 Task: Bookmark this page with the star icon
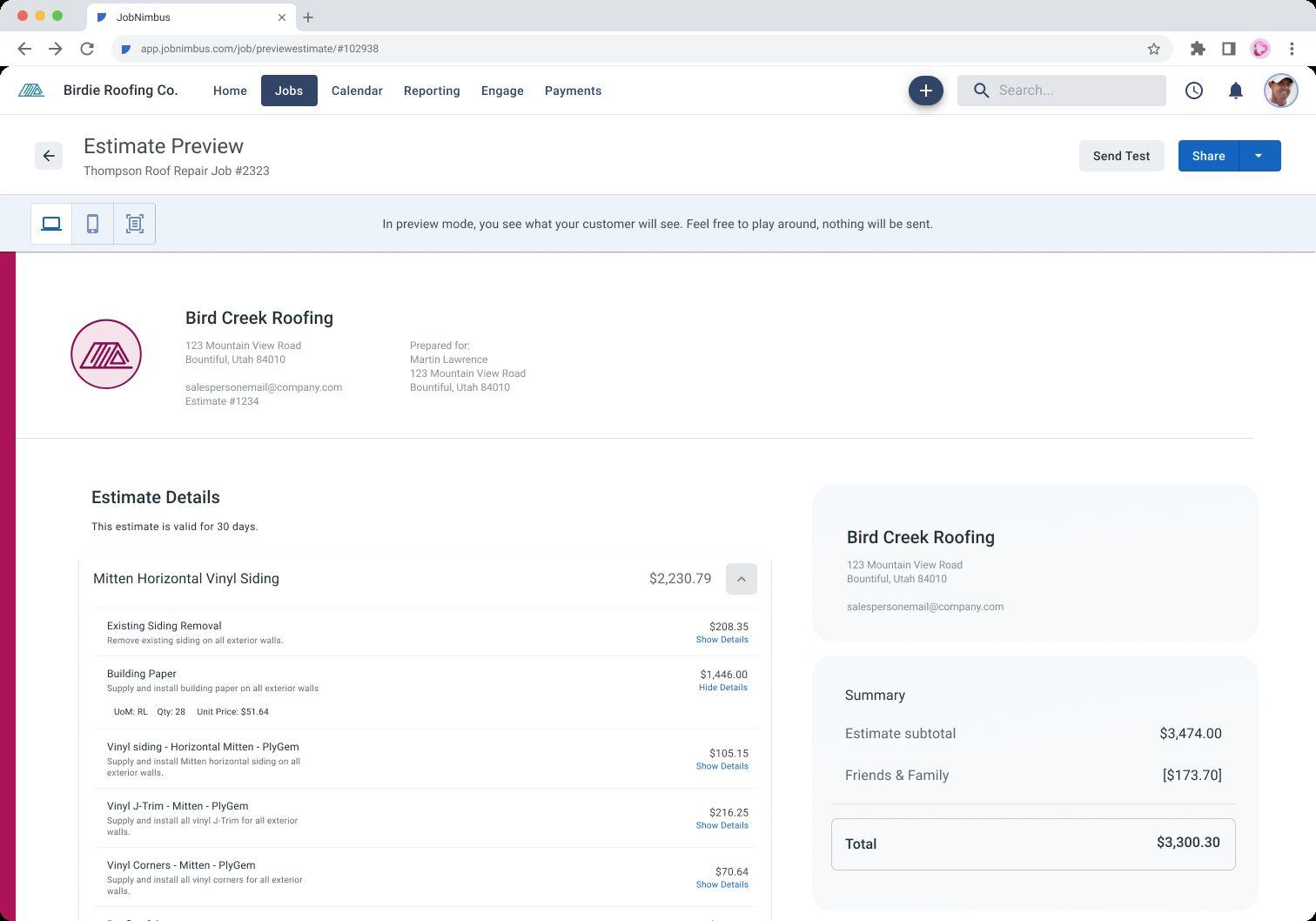(1153, 49)
